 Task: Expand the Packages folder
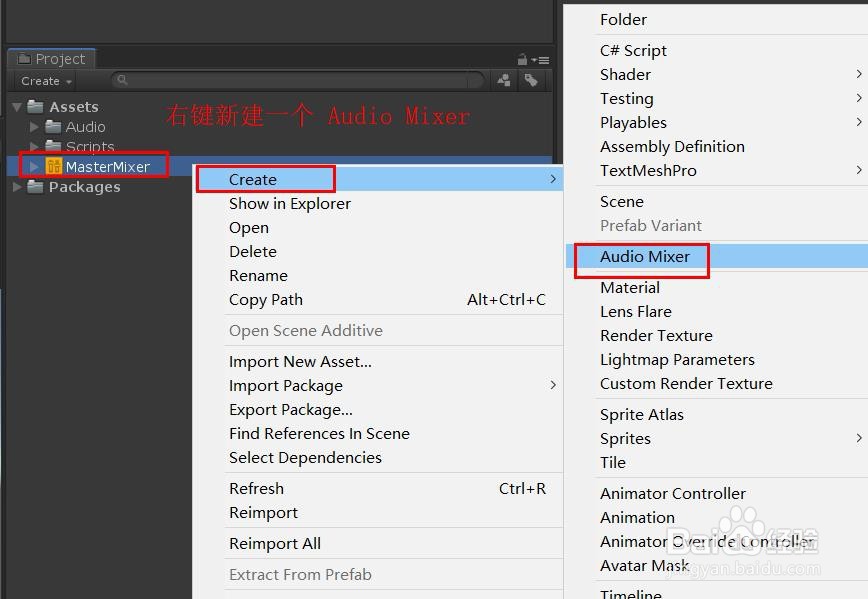17,187
